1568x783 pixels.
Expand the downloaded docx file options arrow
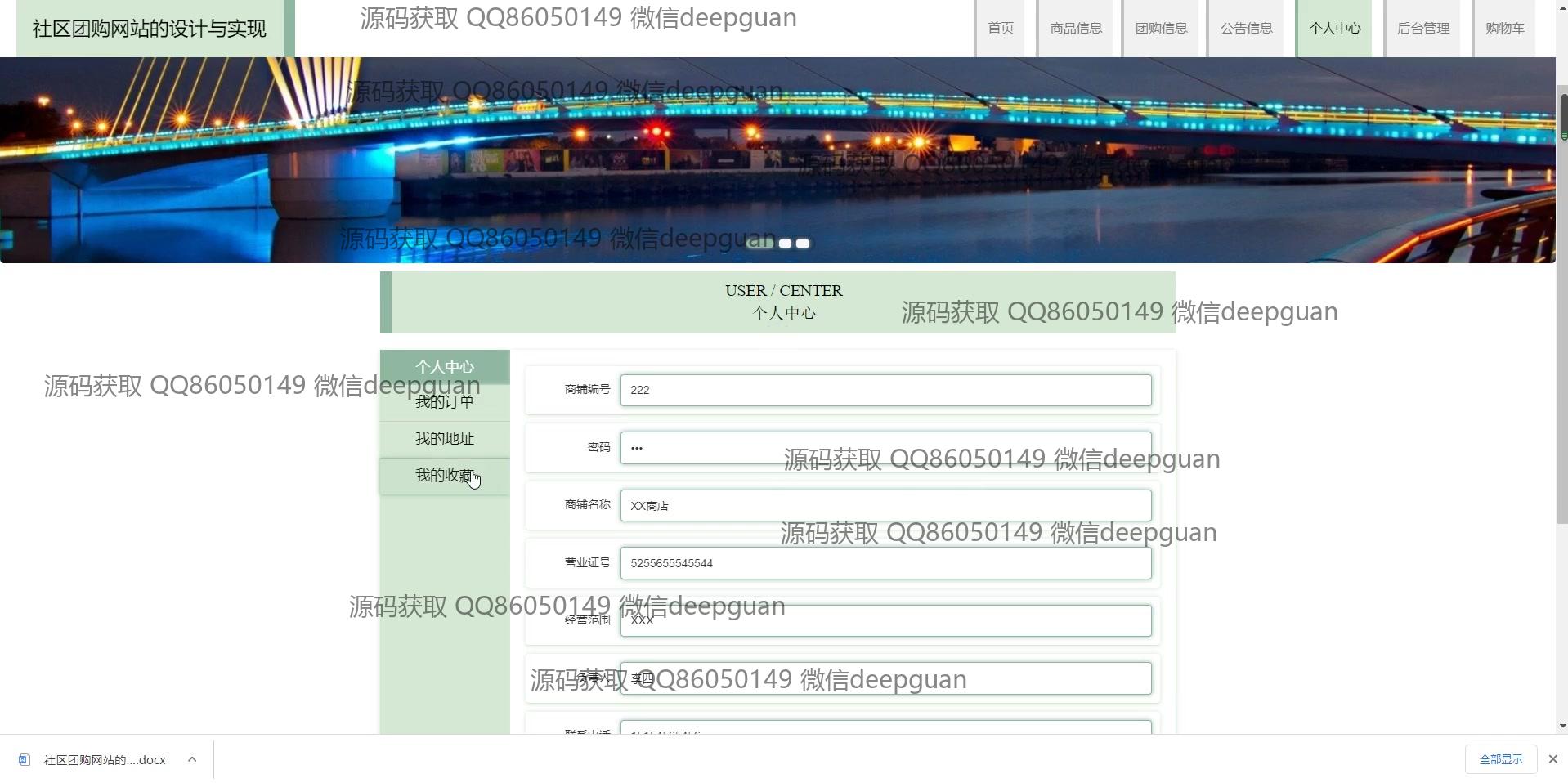tap(192, 759)
